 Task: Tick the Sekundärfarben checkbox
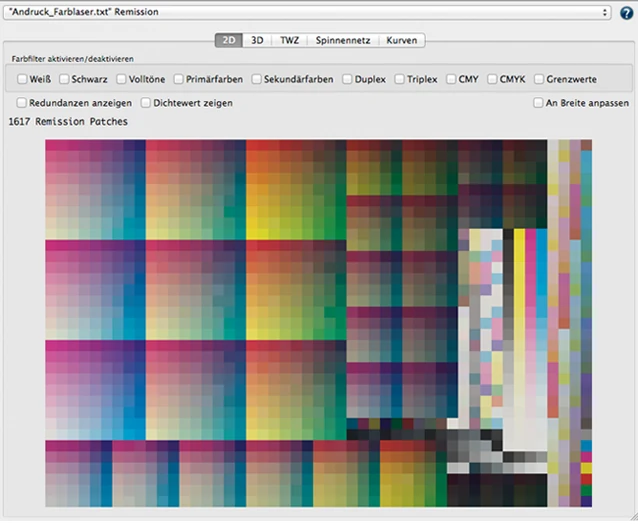tap(256, 79)
